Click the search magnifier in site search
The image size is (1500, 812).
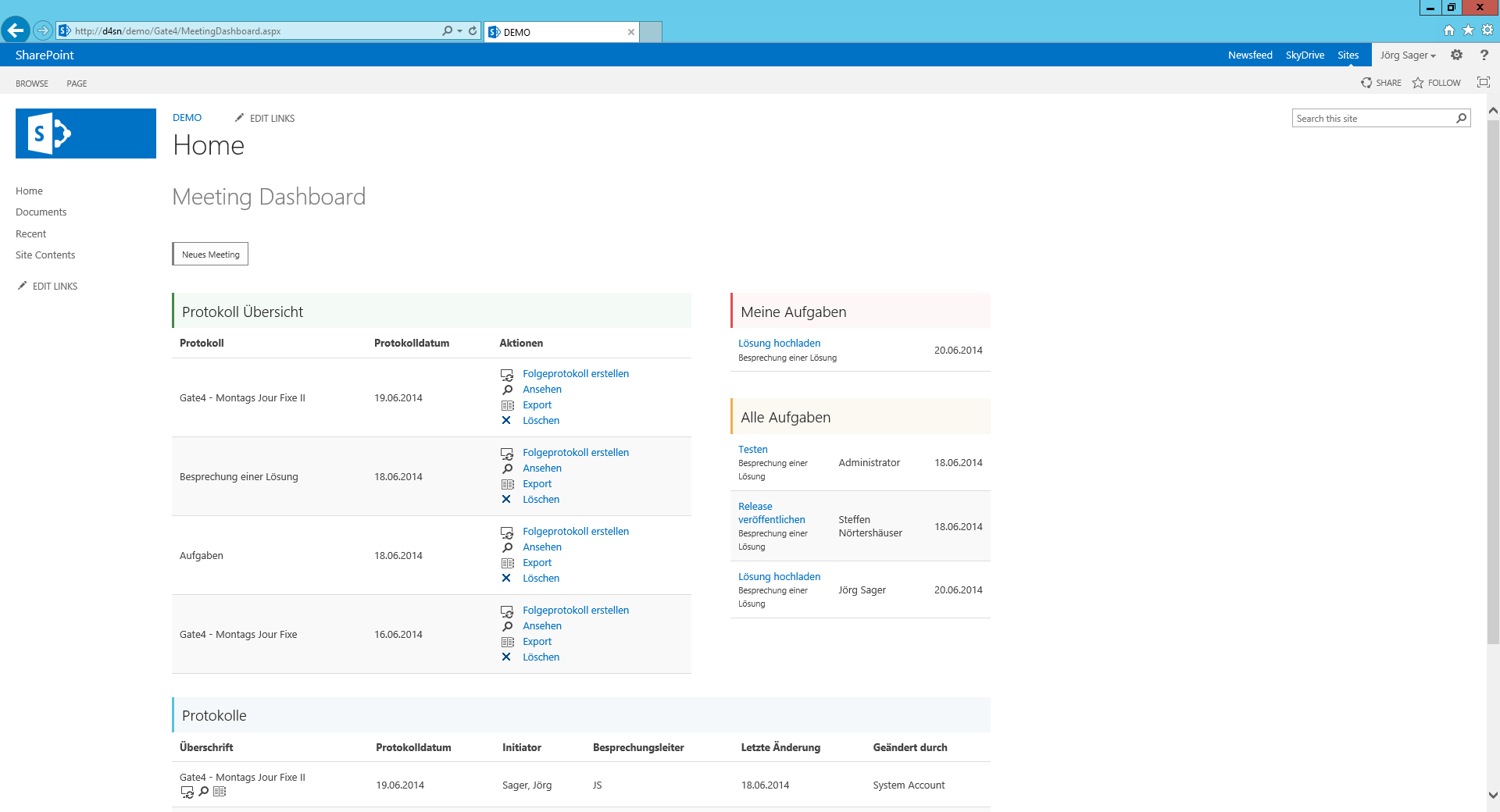[x=1461, y=118]
